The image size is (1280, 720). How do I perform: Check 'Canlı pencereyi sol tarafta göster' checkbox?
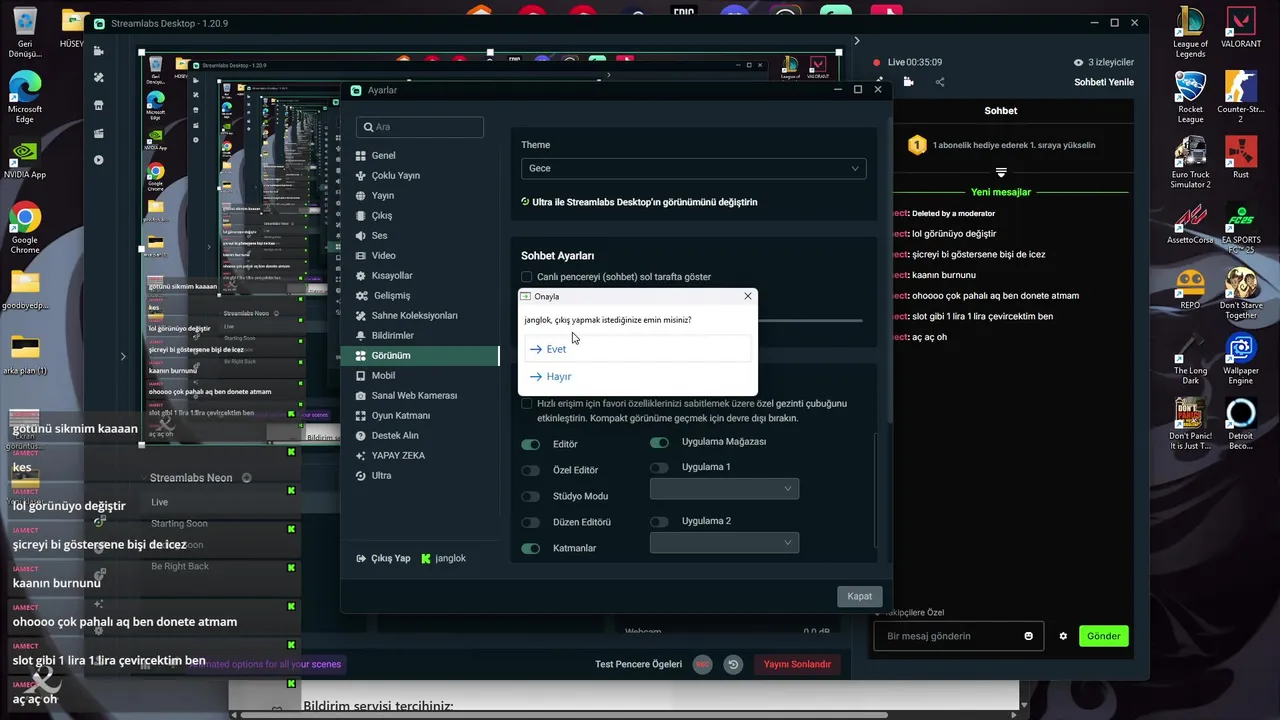pyautogui.click(x=527, y=277)
